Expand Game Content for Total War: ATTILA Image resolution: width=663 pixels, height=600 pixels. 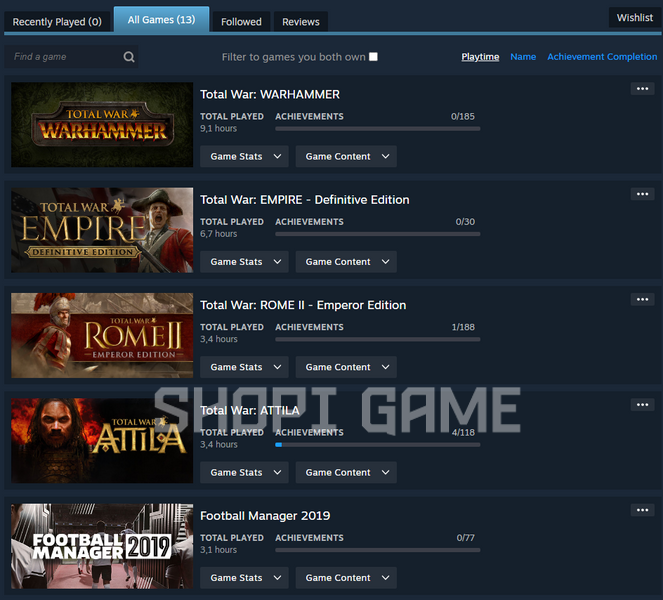[x=346, y=472]
